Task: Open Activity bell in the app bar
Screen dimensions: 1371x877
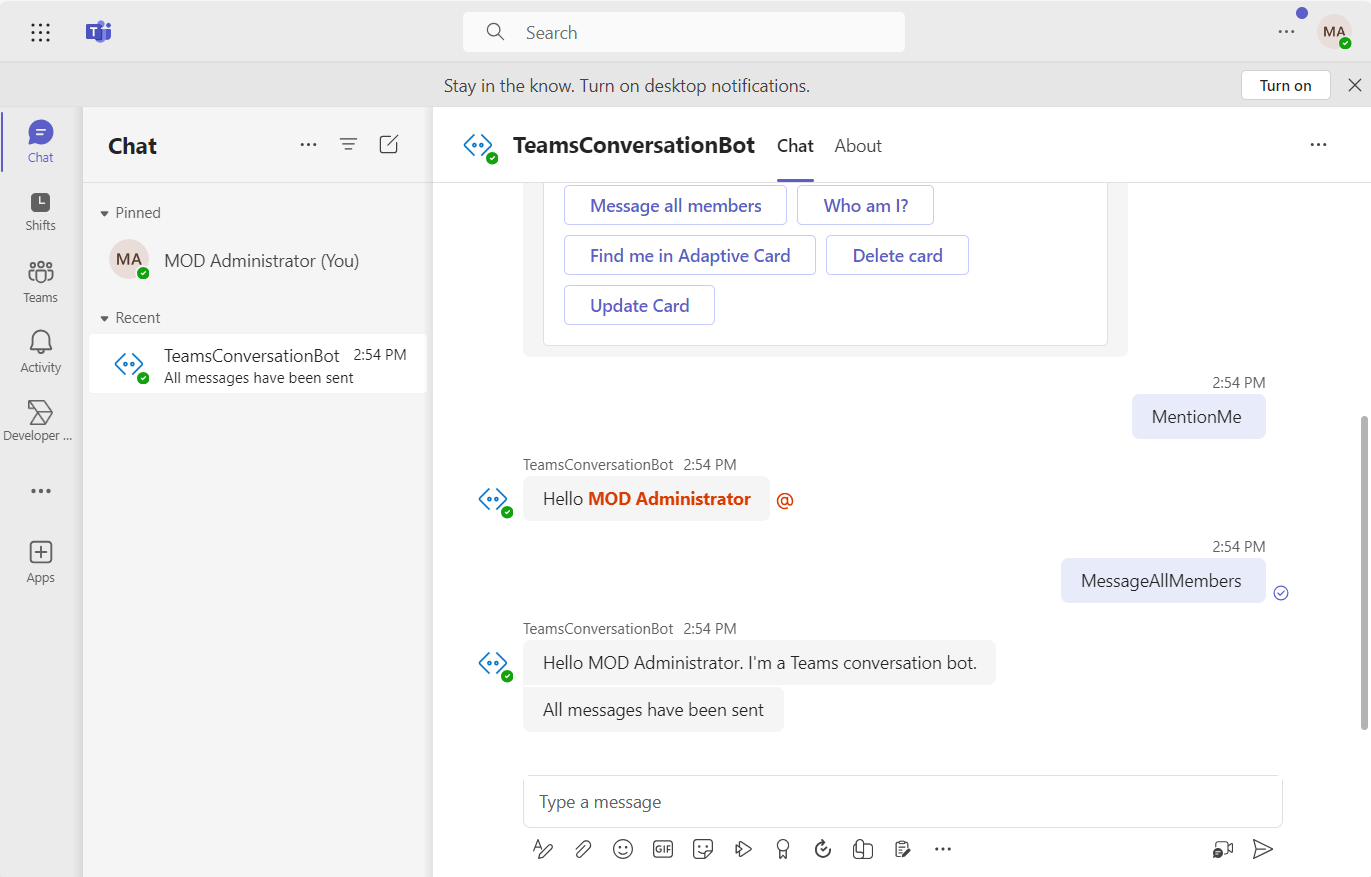Action: click(40, 351)
